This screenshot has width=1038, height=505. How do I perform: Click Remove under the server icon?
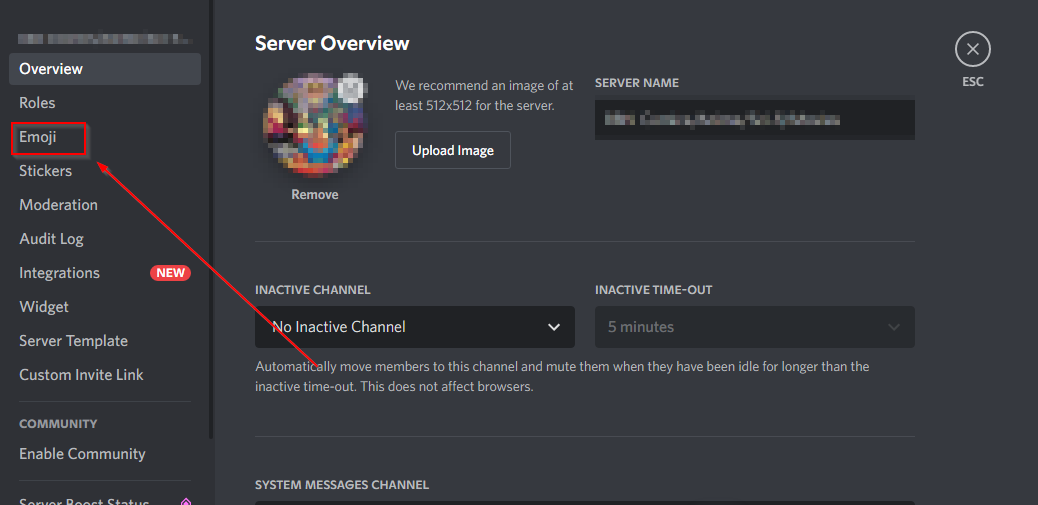[314, 195]
